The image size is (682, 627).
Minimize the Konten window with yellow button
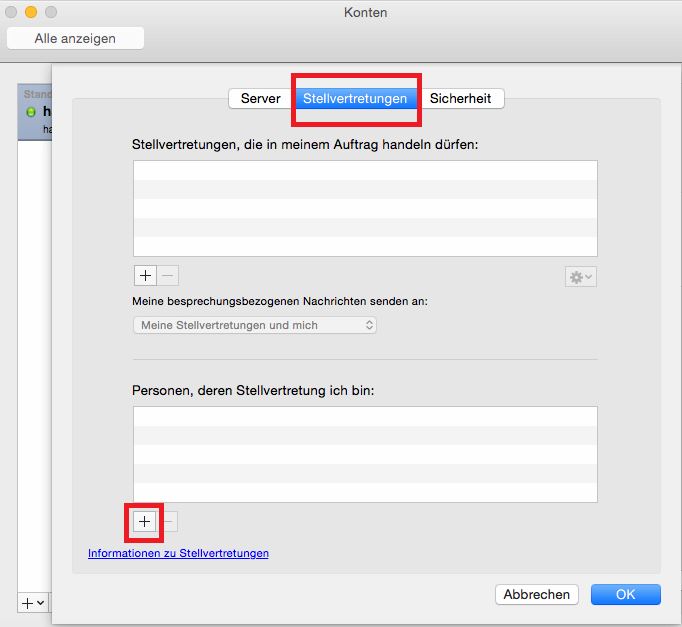click(x=31, y=13)
